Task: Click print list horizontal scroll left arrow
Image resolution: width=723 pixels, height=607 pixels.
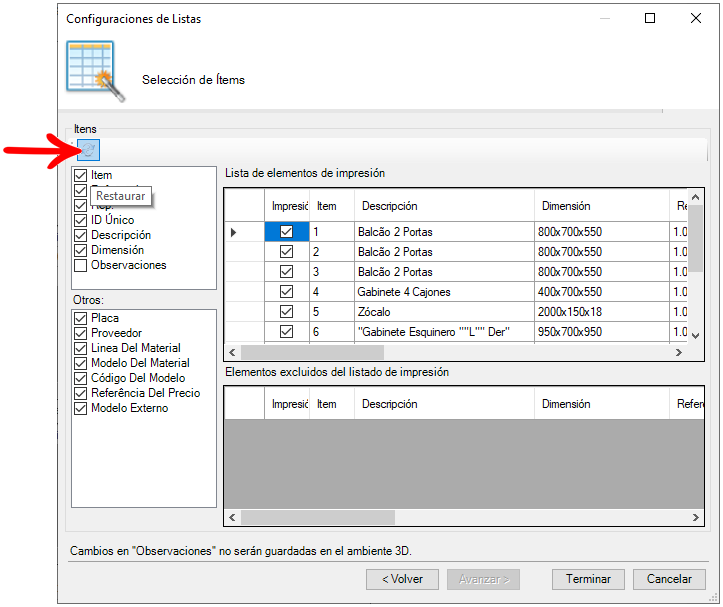Action: tap(232, 352)
